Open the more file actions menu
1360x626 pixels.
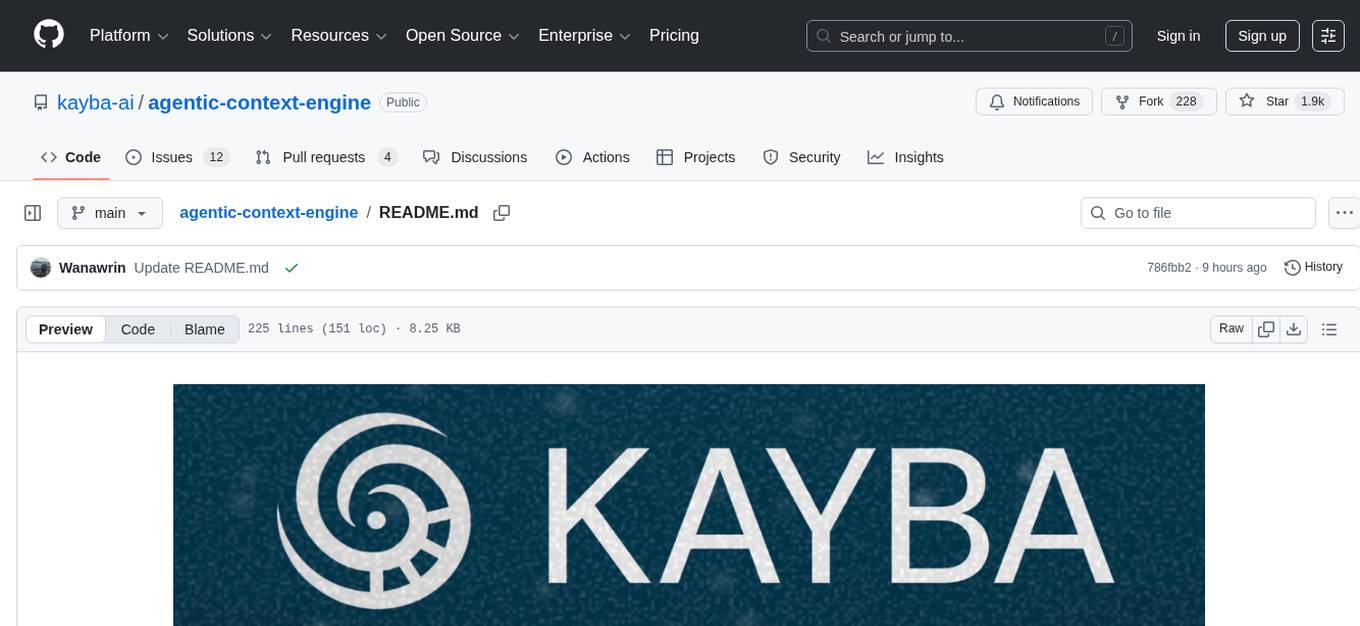(x=1345, y=213)
